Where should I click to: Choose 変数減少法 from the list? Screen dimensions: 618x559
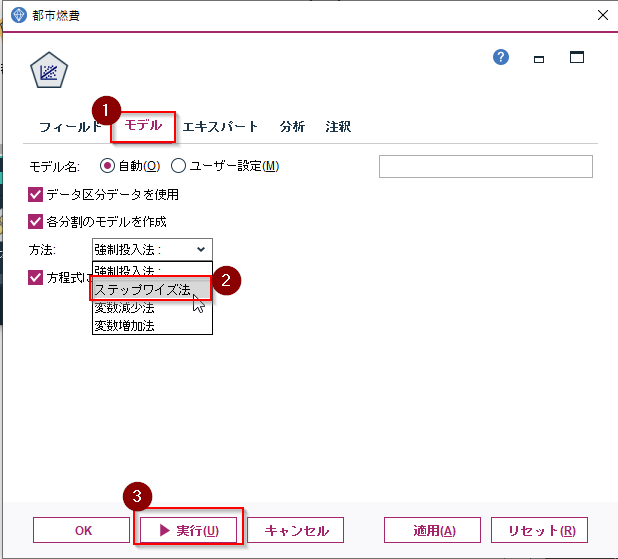pyautogui.click(x=152, y=307)
